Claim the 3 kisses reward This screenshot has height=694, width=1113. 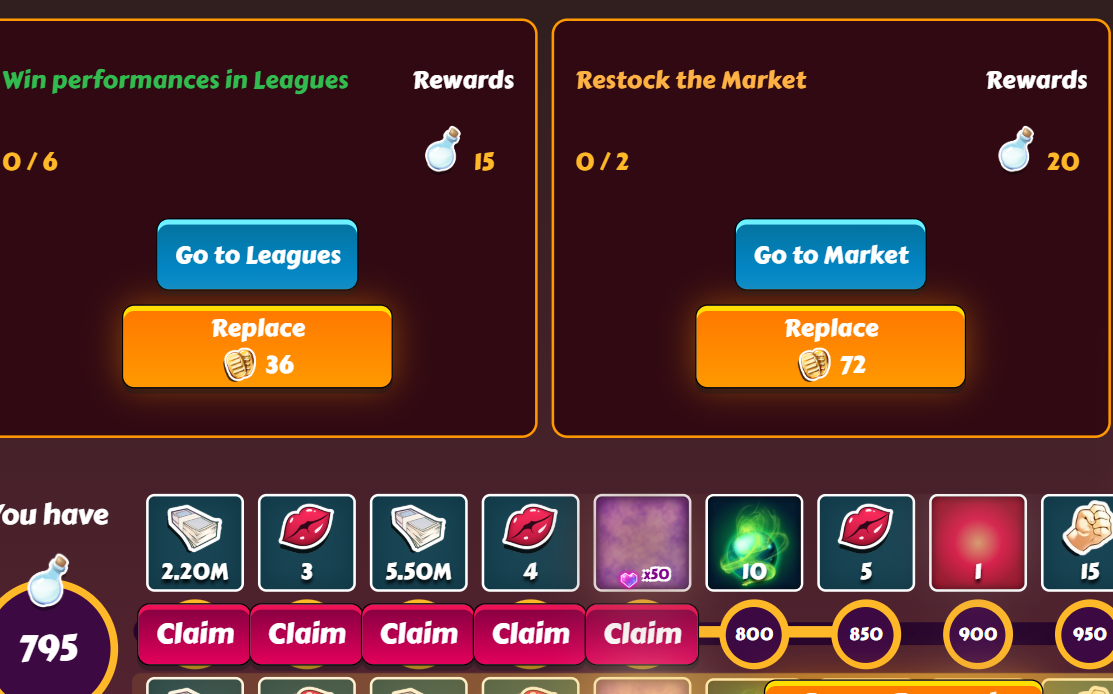[x=307, y=634]
